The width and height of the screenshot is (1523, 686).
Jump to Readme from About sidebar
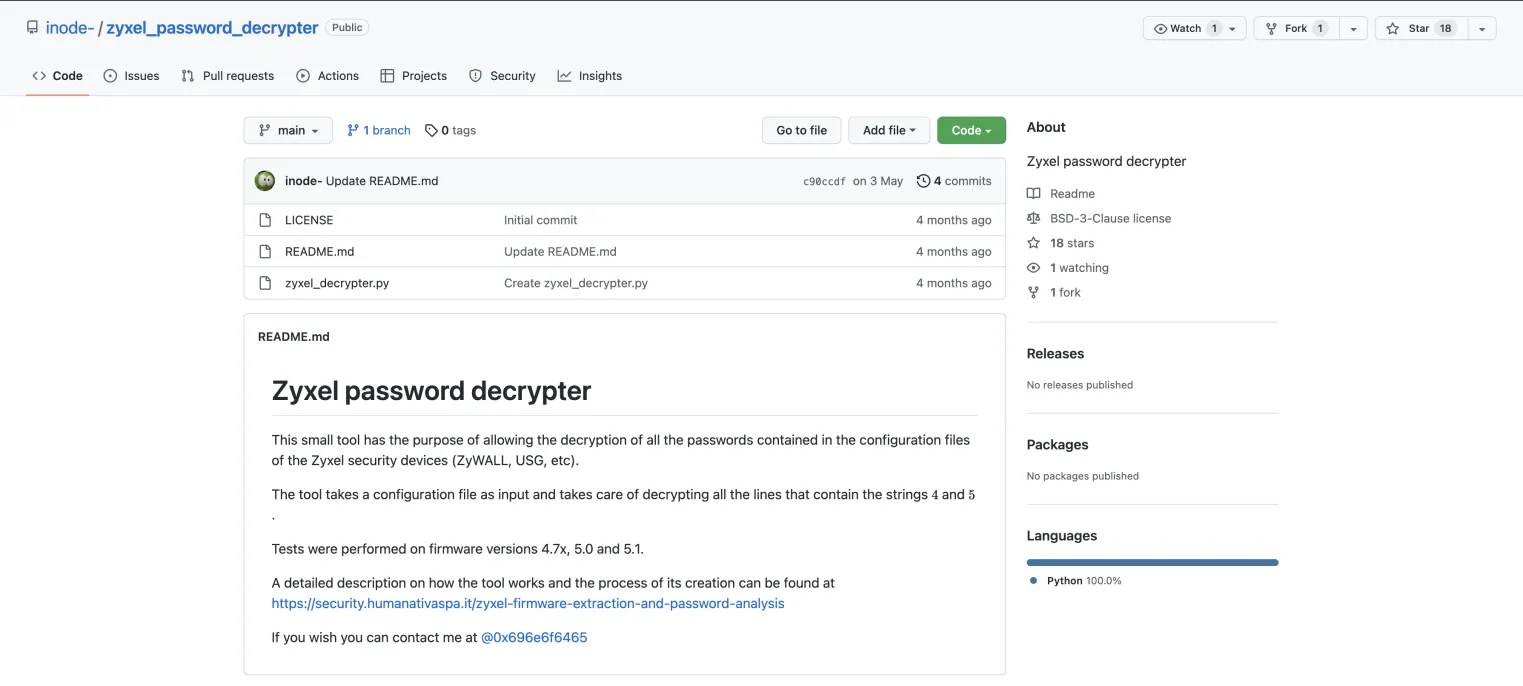click(1072, 194)
